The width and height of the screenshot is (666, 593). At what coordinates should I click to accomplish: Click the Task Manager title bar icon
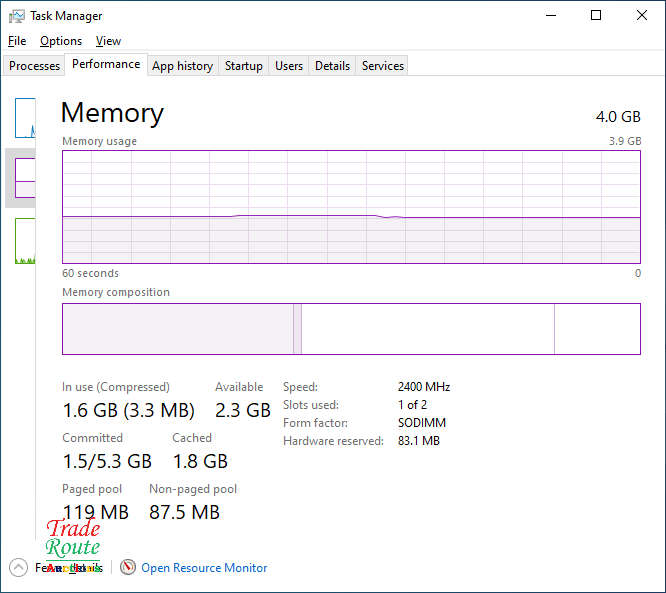(16, 16)
